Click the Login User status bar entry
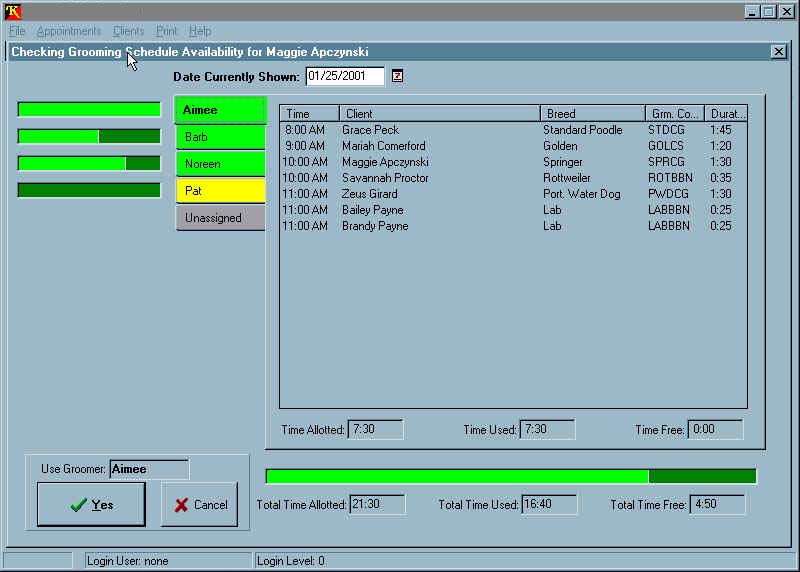 (x=168, y=561)
